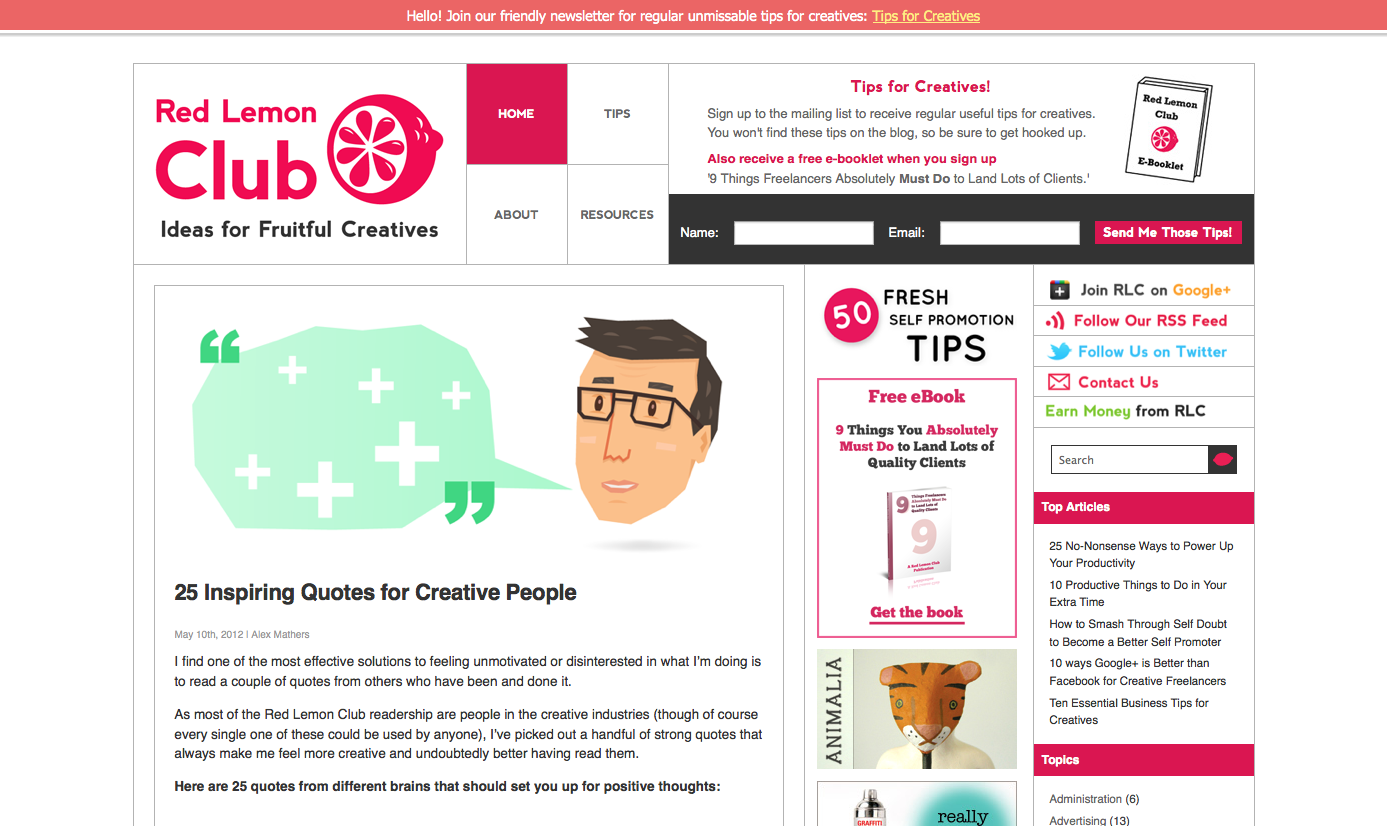This screenshot has width=1387, height=826.
Task: Click the Send Me Those Tips! button
Action: (1168, 232)
